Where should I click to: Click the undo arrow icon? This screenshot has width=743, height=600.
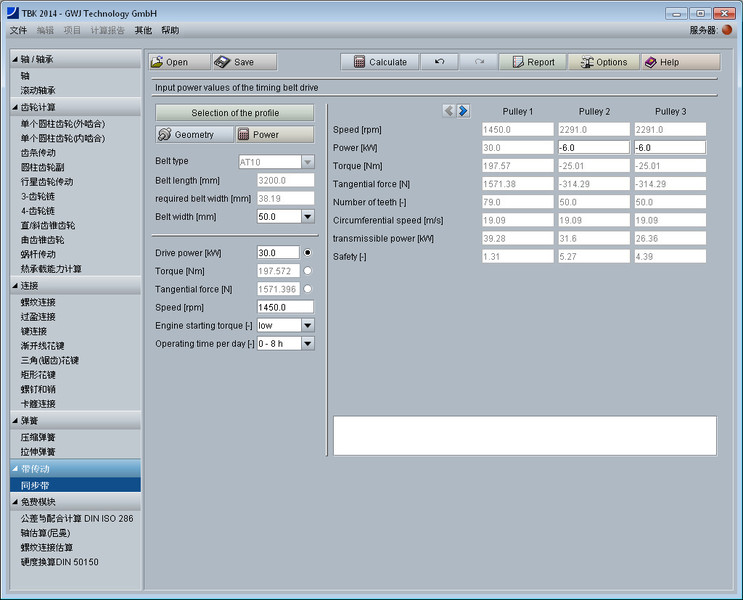click(x=439, y=62)
